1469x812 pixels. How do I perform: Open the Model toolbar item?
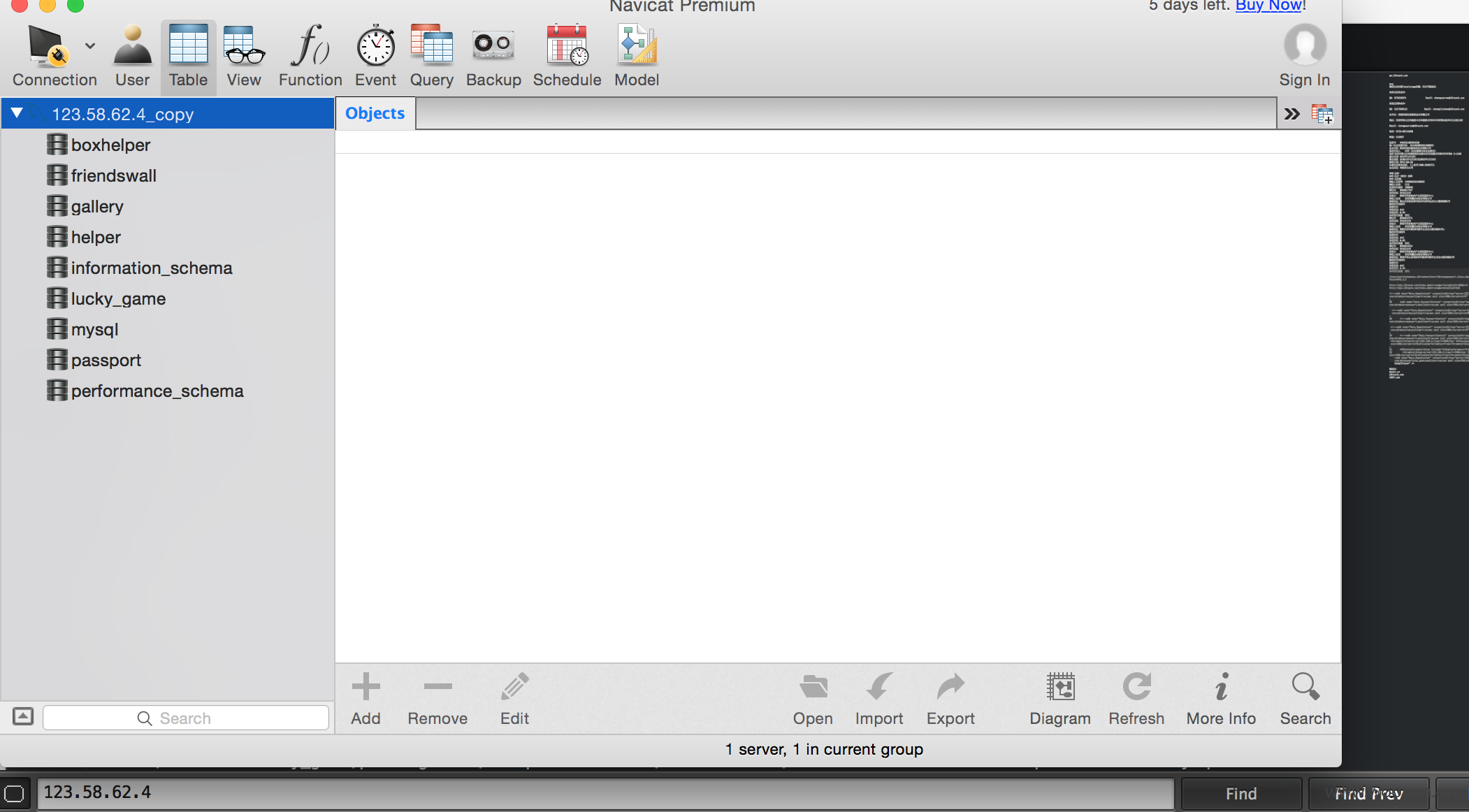tap(637, 56)
